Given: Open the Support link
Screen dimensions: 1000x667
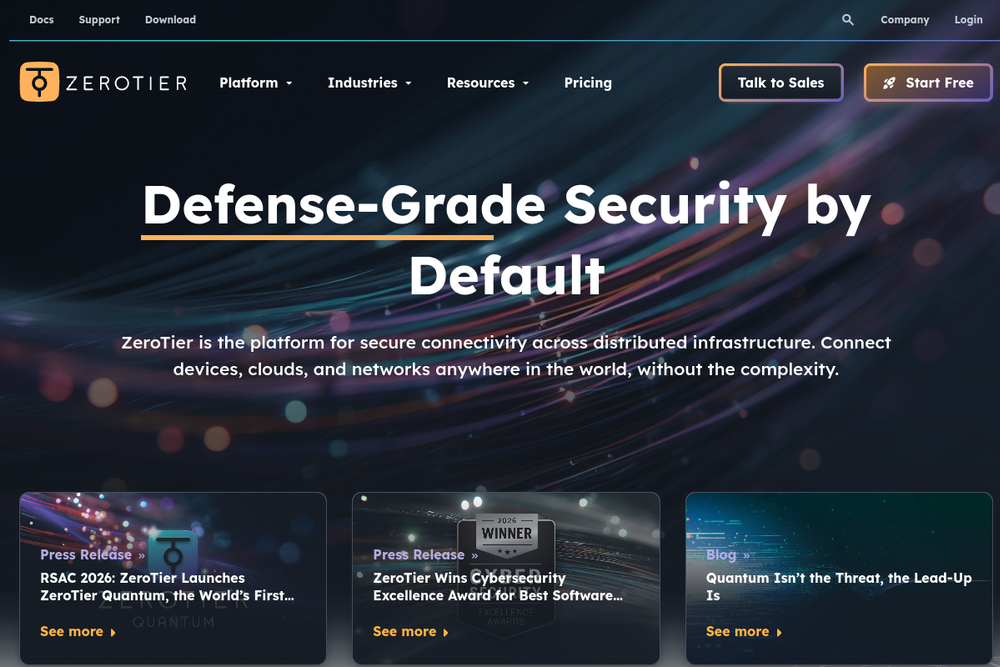Looking at the screenshot, I should click(x=99, y=20).
